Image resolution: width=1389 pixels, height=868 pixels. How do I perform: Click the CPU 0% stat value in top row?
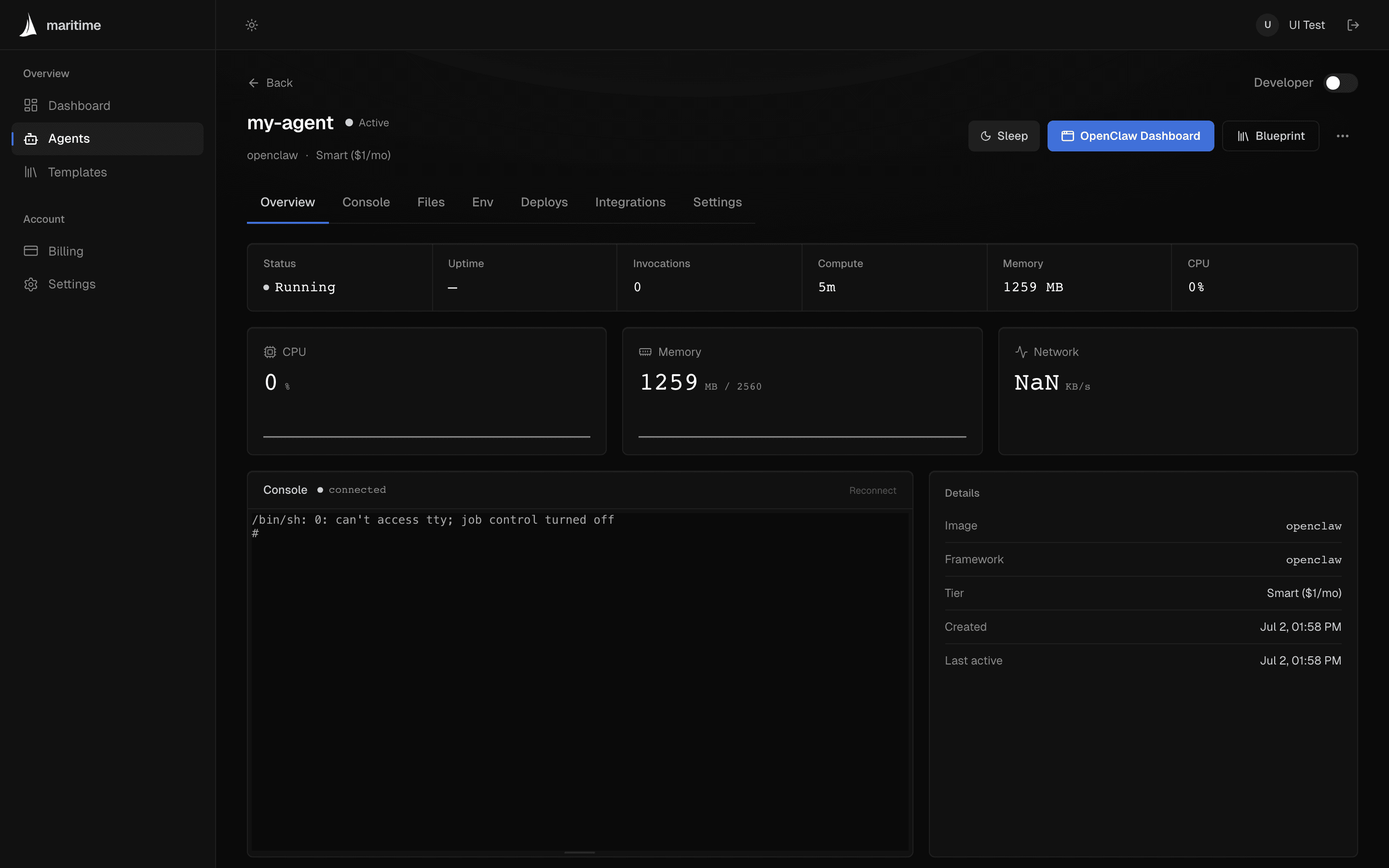[x=1196, y=287]
